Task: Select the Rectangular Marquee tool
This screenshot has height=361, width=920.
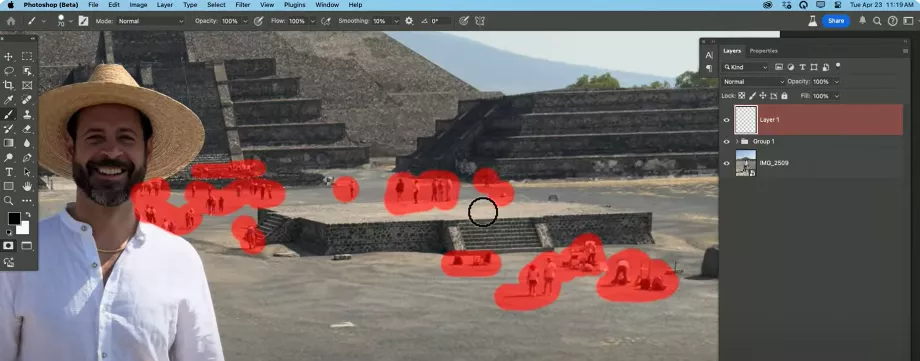Action: (27, 56)
